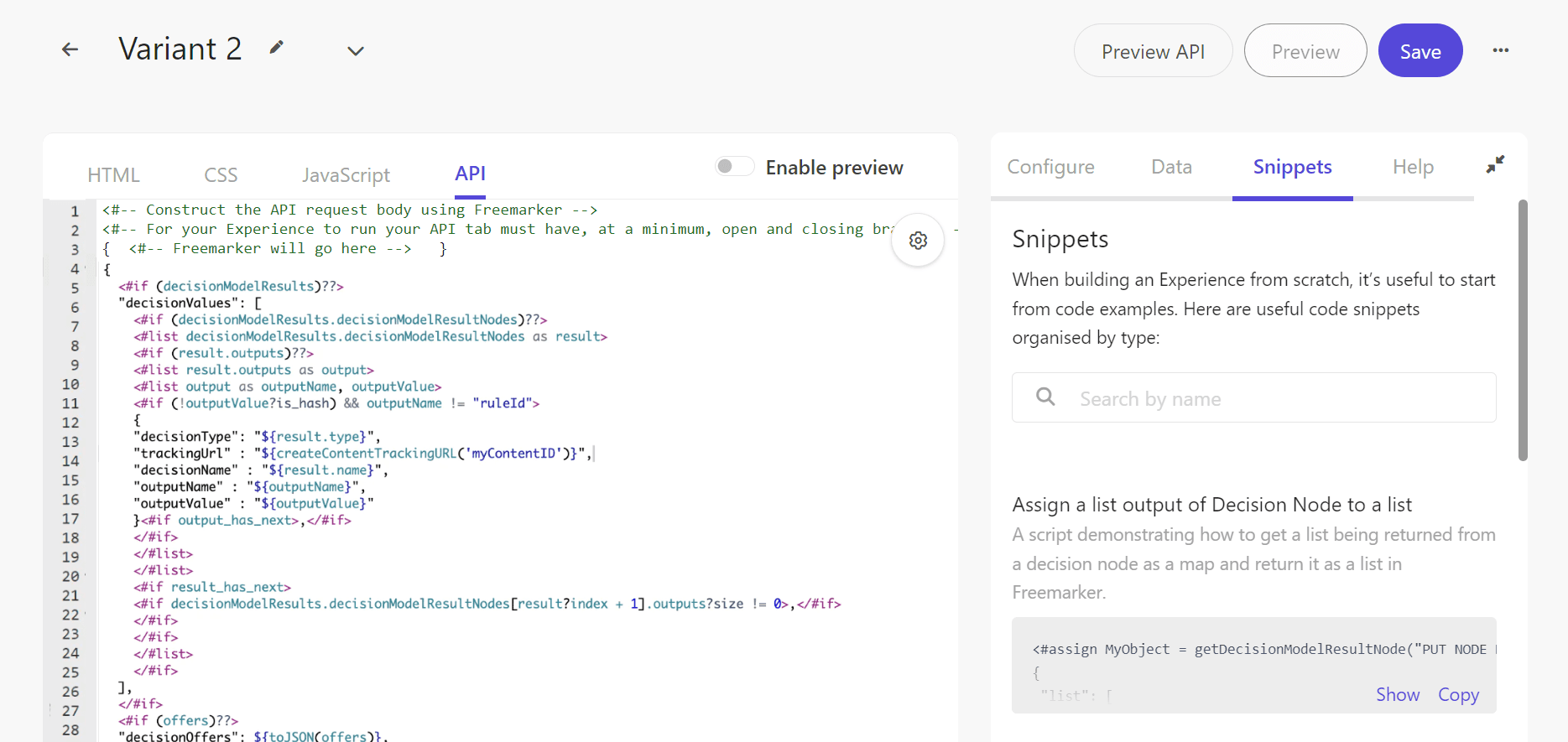This screenshot has height=742, width=1568.
Task: Click the <#assign MyObject code block
Action: tap(1253, 665)
